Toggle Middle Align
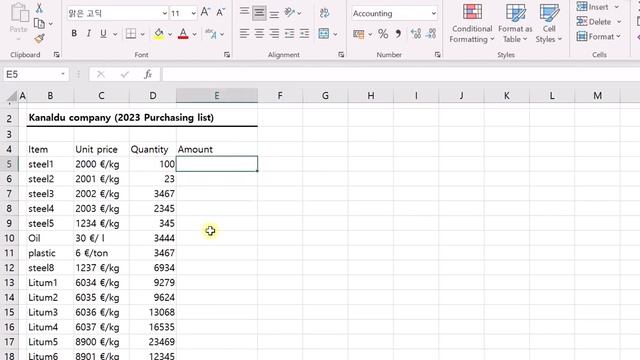Image resolution: width=640 pixels, height=360 pixels. (259, 13)
